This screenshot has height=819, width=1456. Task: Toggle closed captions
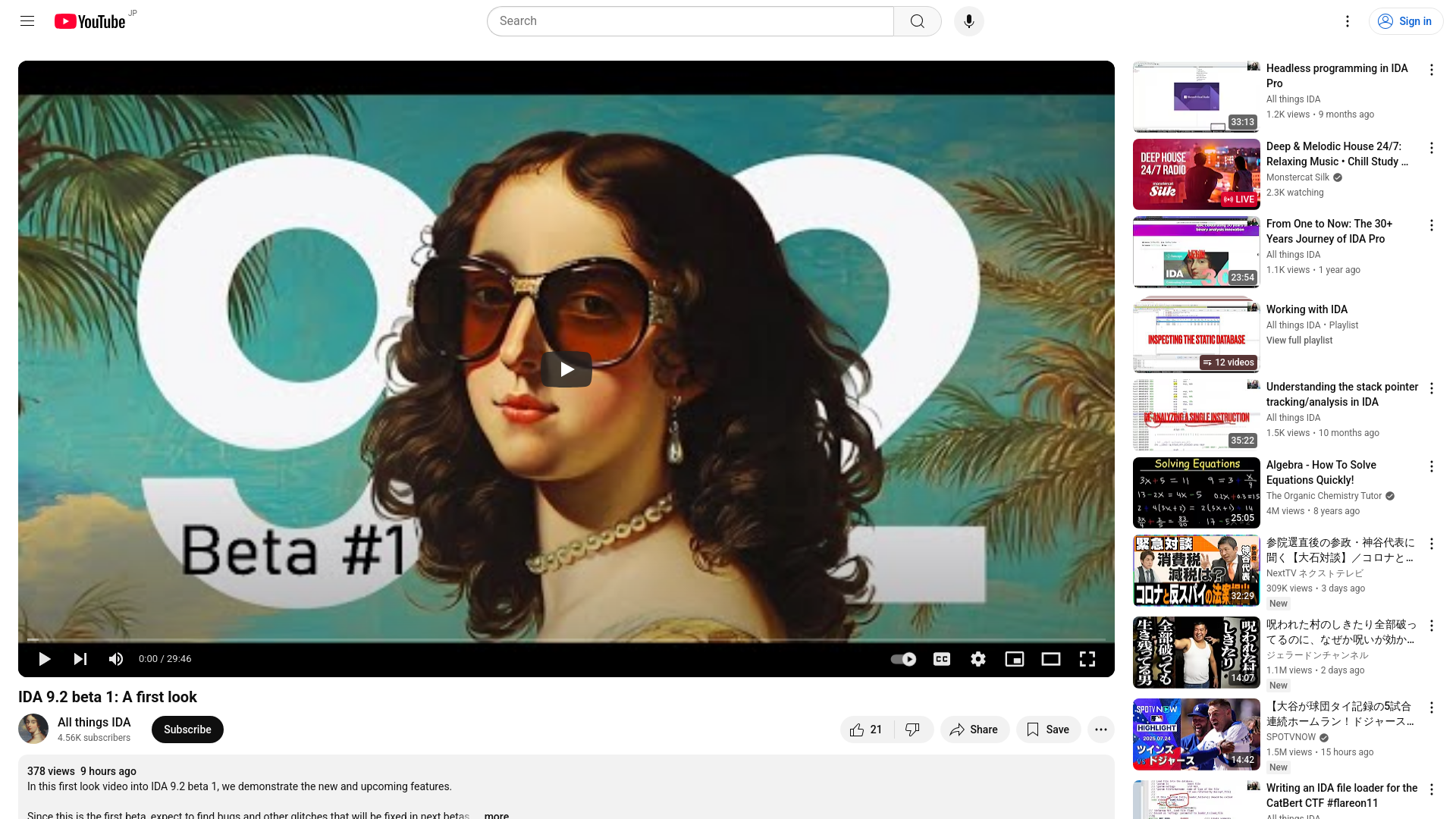[942, 659]
